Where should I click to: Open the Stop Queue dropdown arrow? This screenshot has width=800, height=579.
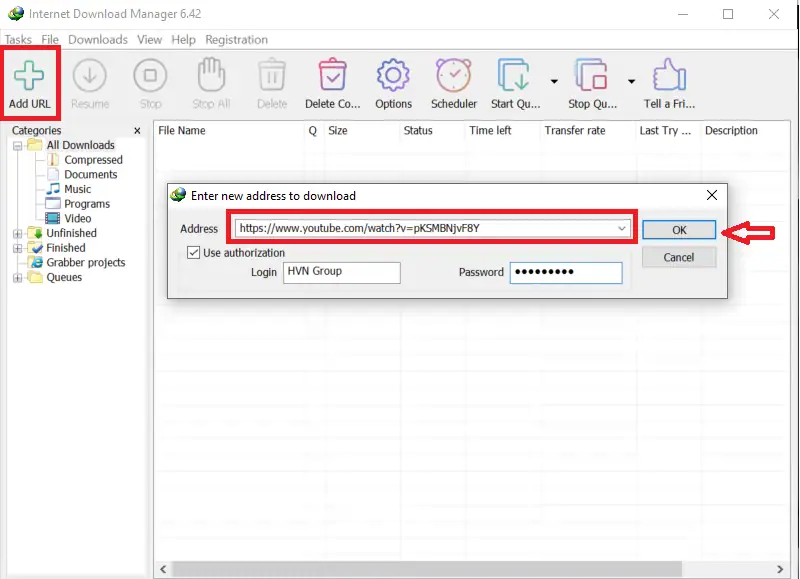[631, 81]
